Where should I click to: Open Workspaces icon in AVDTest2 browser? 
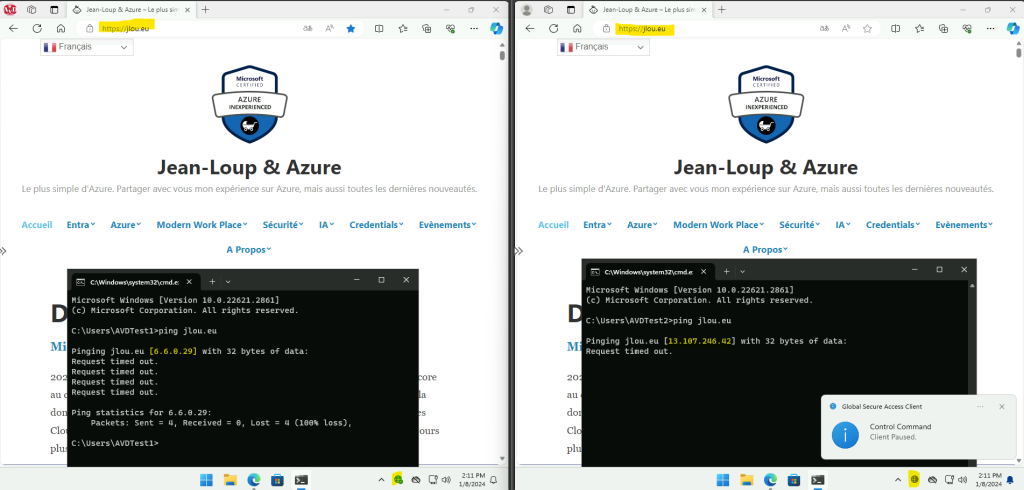click(549, 9)
